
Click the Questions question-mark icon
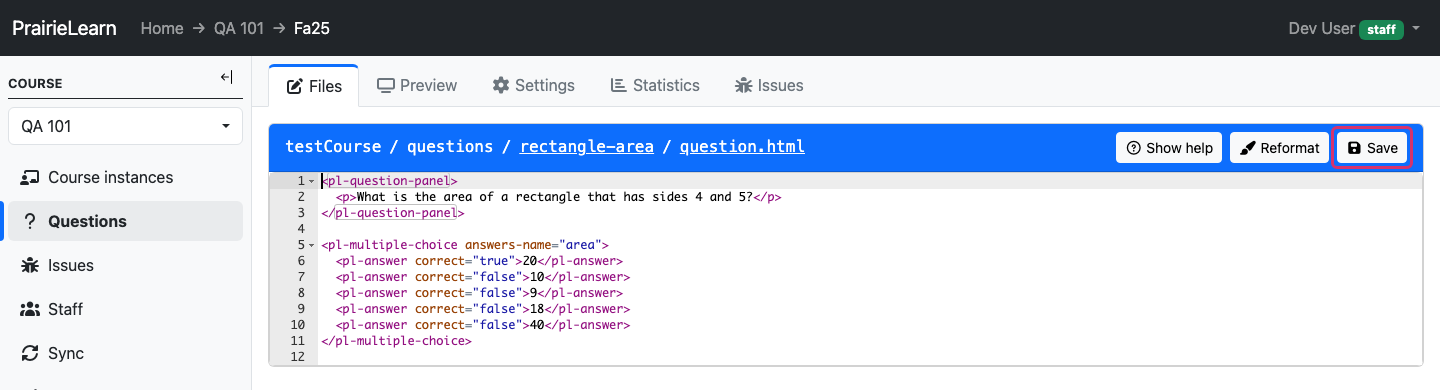coord(30,221)
